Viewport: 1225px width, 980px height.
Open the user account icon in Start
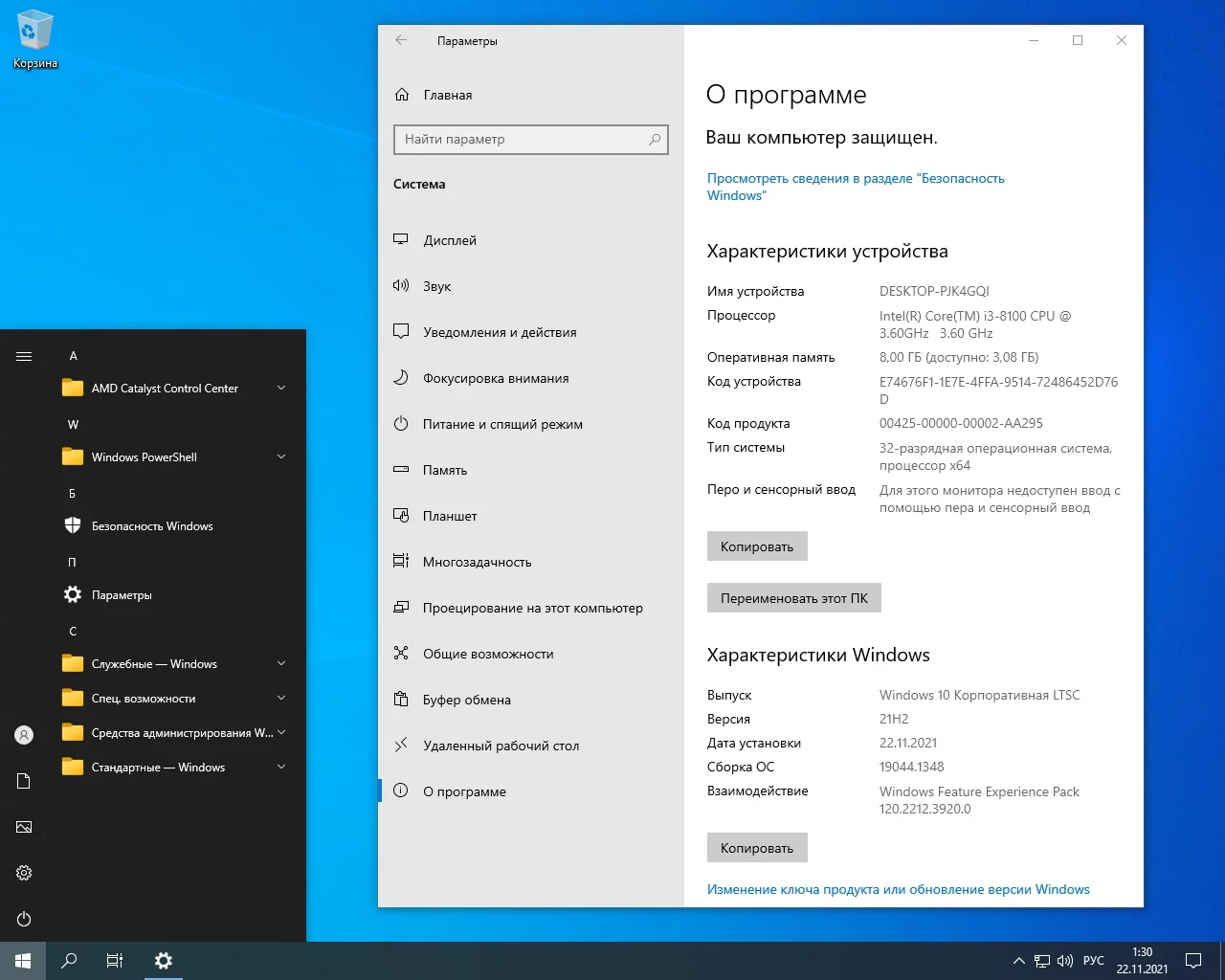coord(24,735)
